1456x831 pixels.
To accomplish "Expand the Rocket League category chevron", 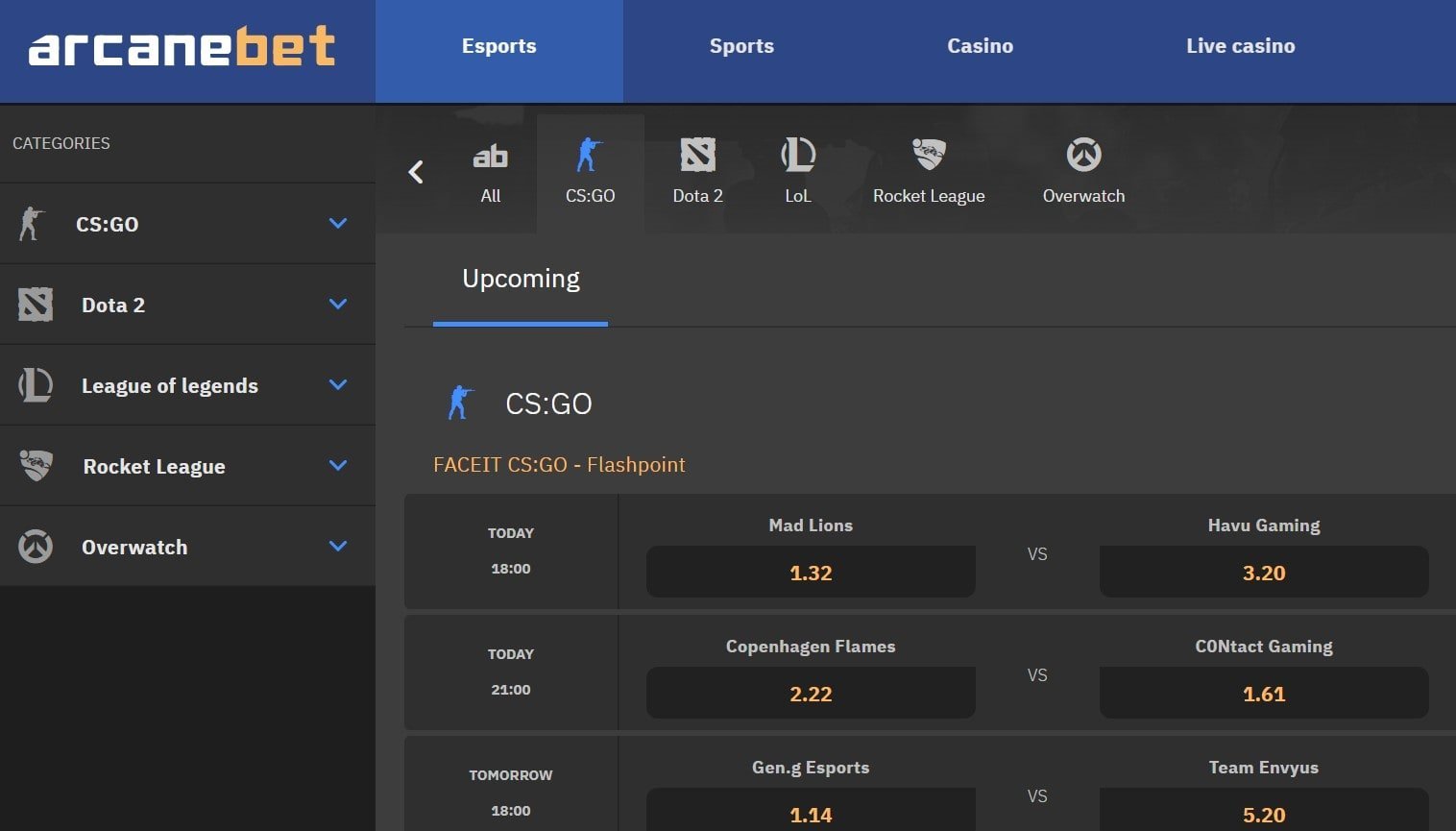I will 338,465.
